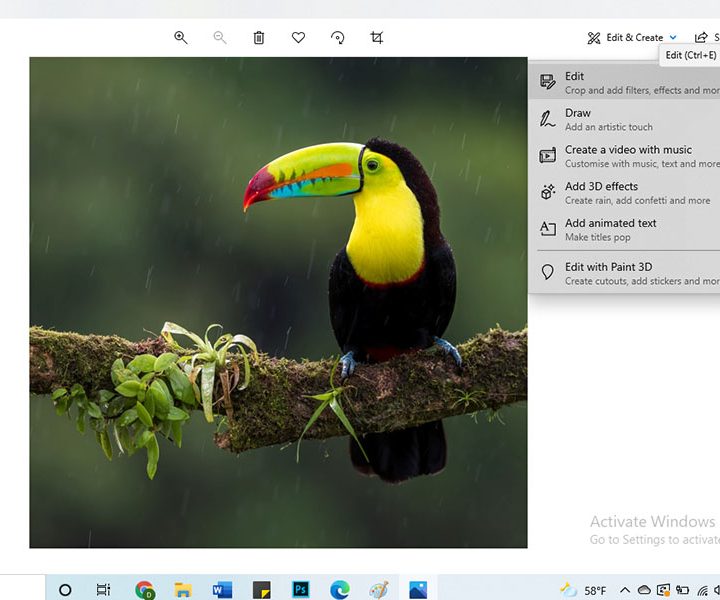Choose Create a video with music
Image resolution: width=720 pixels, height=600 pixels.
point(624,156)
